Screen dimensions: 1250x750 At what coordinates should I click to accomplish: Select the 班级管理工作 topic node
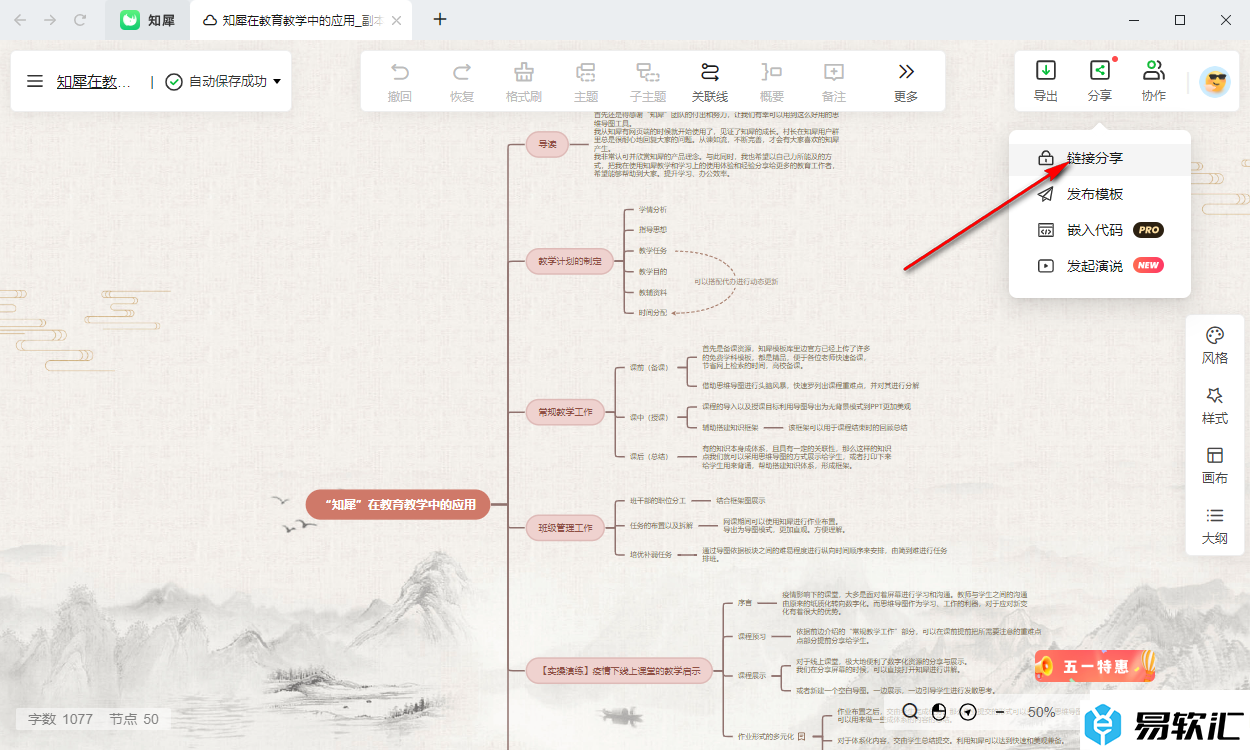pyautogui.click(x=565, y=527)
